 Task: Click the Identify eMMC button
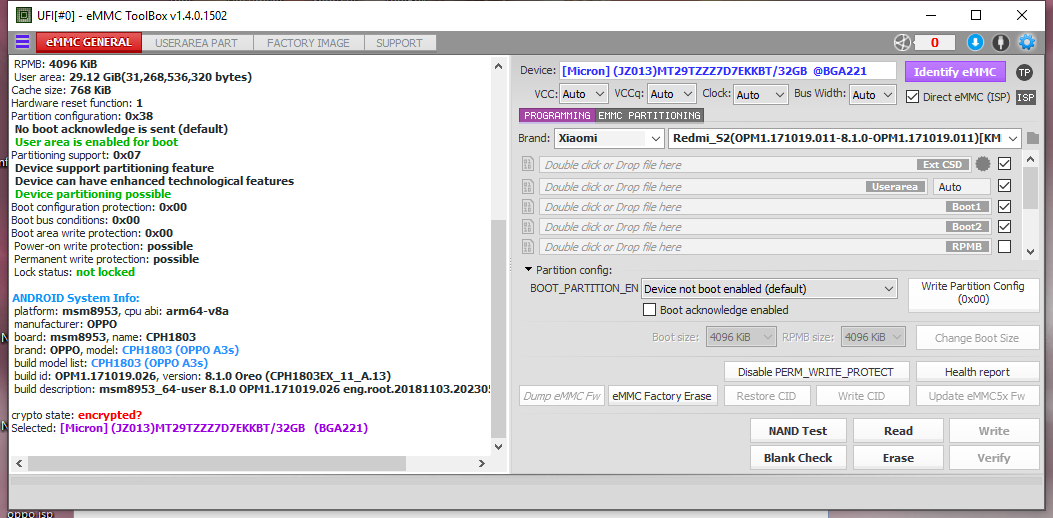coord(954,72)
